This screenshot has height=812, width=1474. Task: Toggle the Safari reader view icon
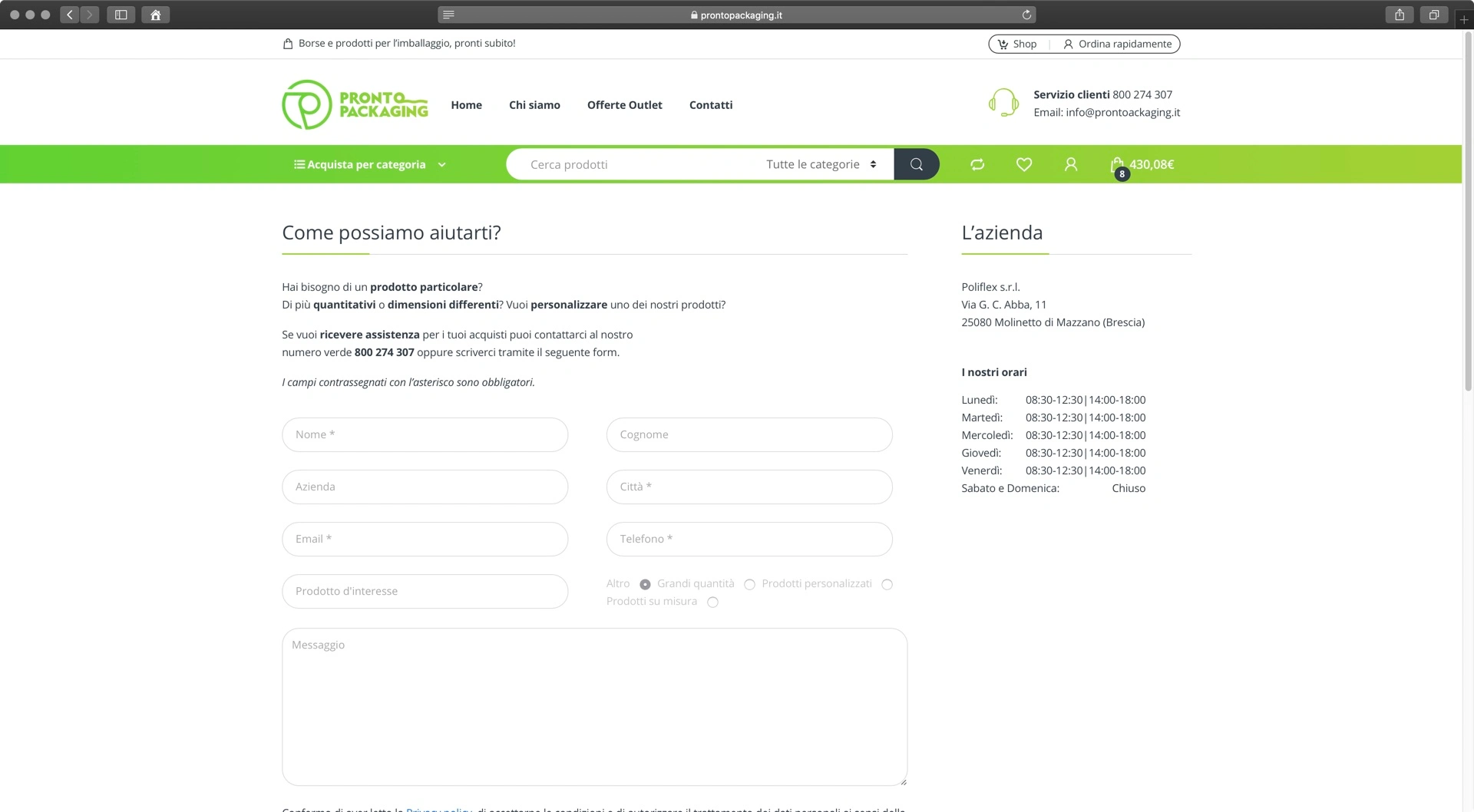click(x=449, y=15)
